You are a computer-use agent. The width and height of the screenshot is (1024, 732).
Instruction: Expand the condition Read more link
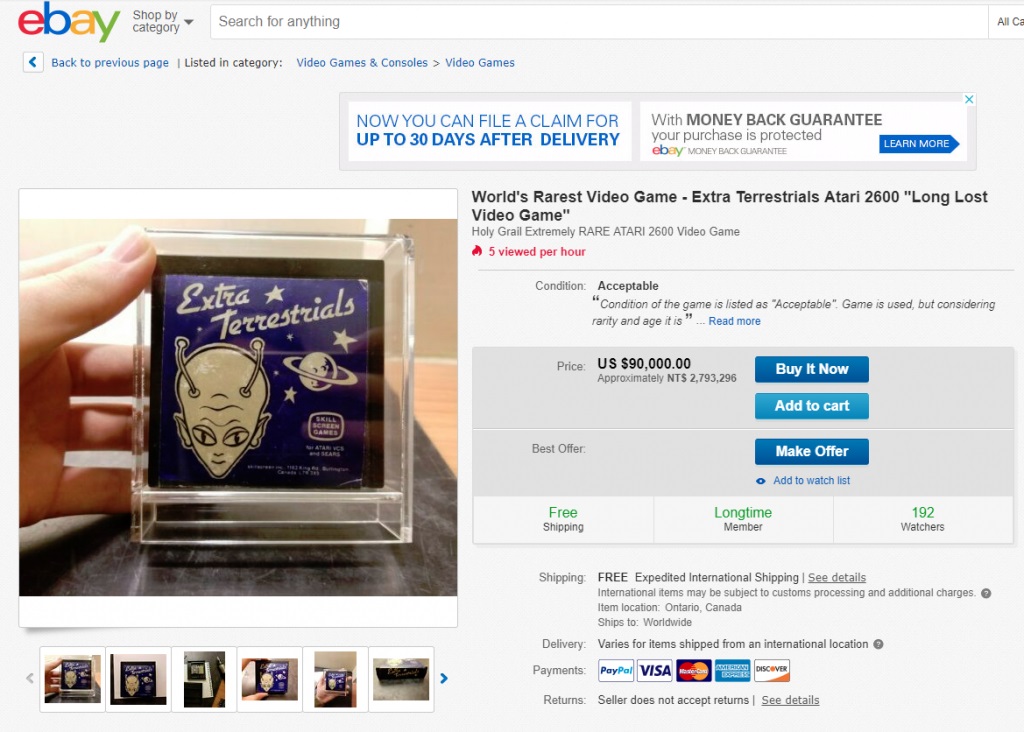tap(734, 321)
